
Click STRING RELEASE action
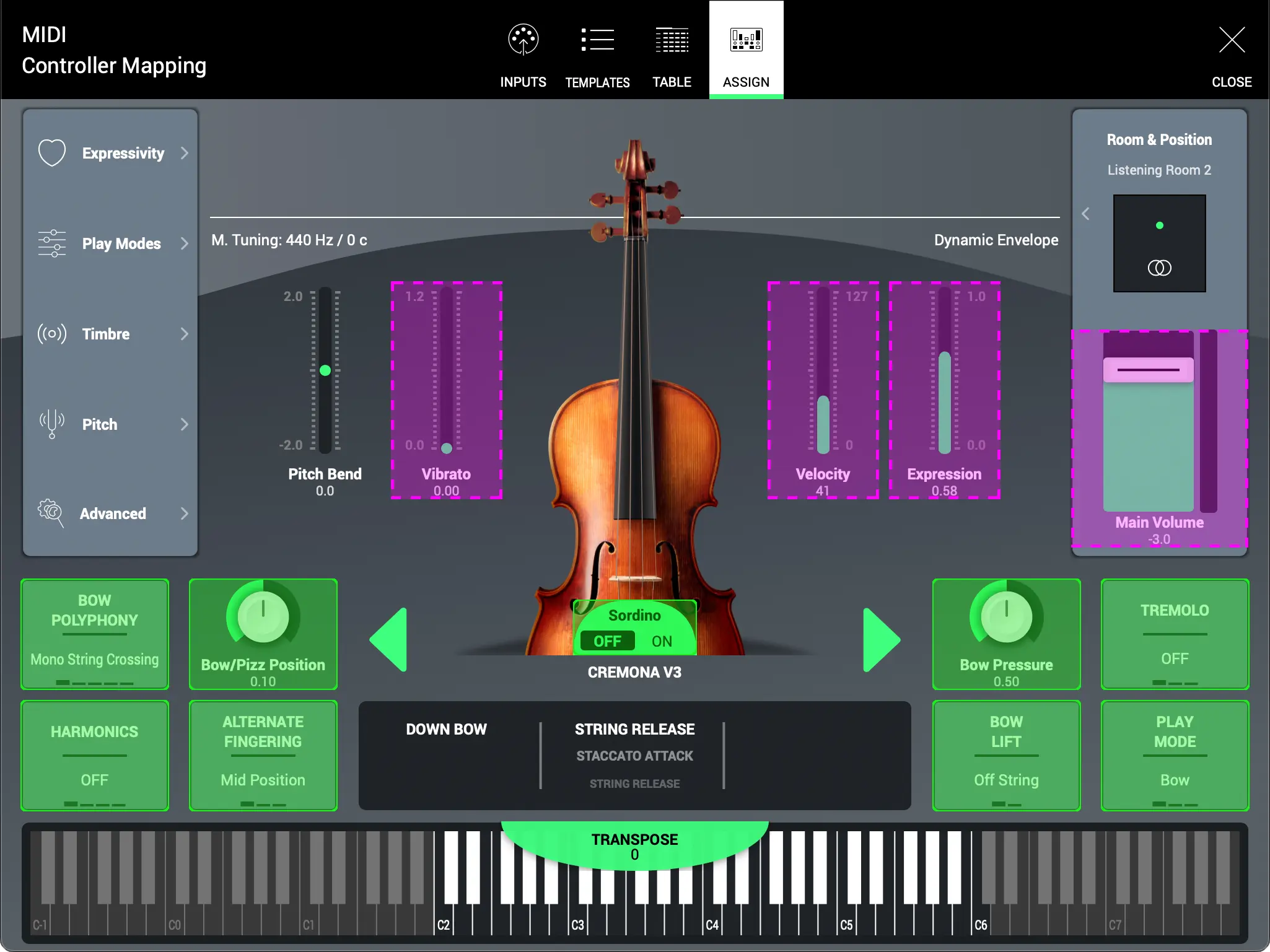coord(634,729)
